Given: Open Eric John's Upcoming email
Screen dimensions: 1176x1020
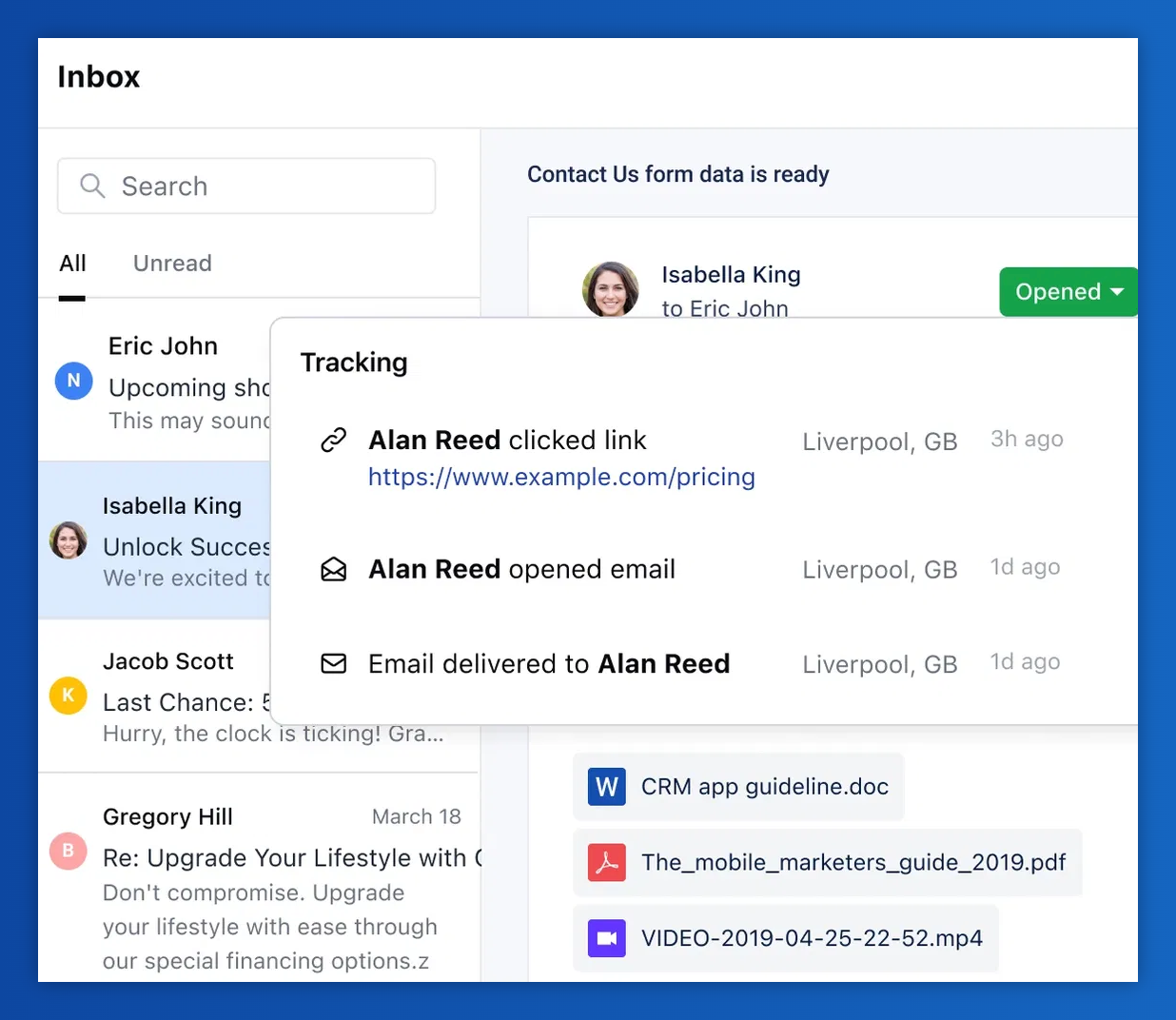Looking at the screenshot, I should coord(154,381).
